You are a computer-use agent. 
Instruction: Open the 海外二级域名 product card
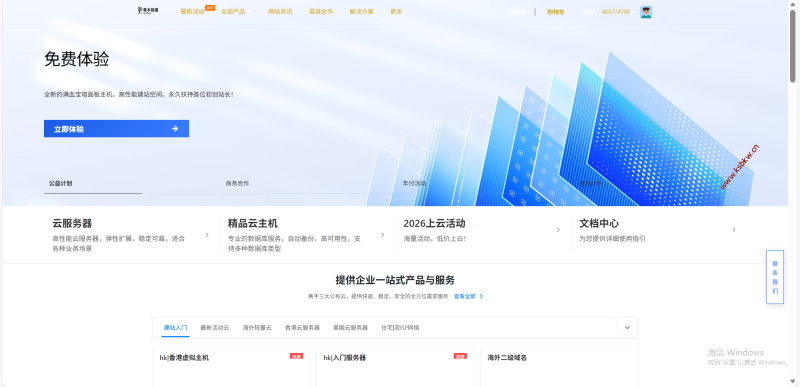[x=559, y=367]
